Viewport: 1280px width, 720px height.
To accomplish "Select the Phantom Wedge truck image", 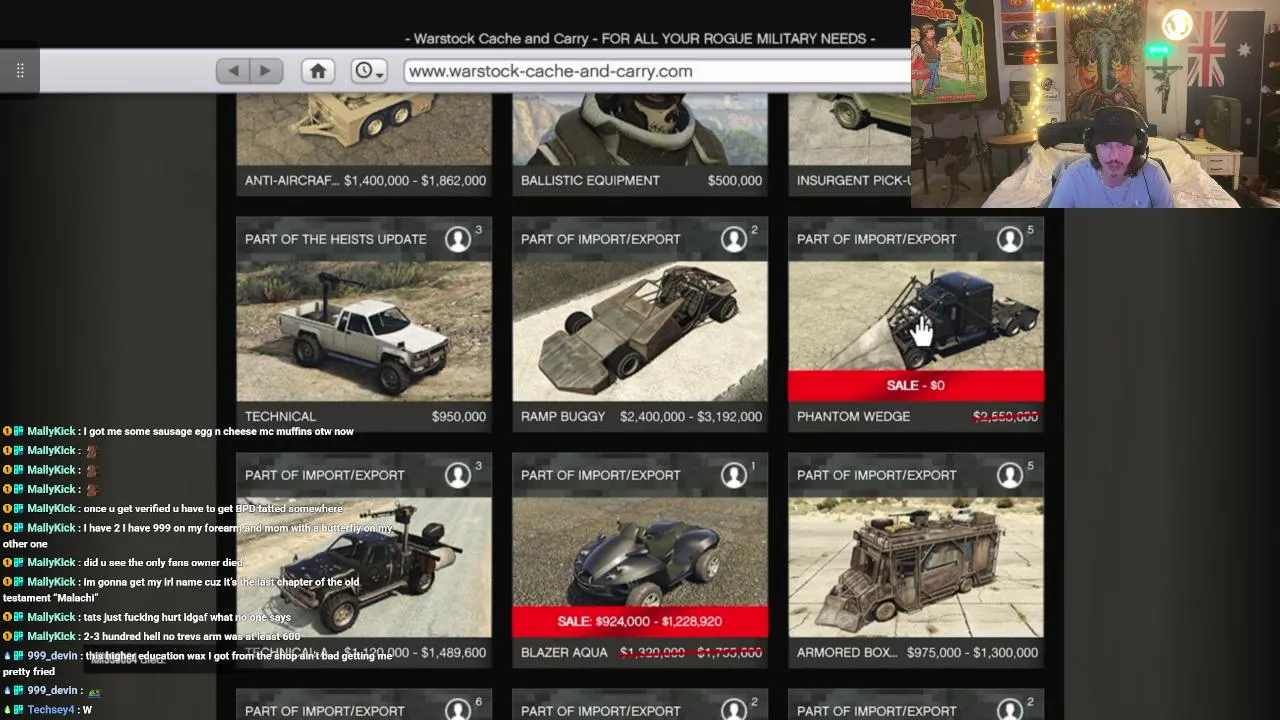I will click(916, 316).
